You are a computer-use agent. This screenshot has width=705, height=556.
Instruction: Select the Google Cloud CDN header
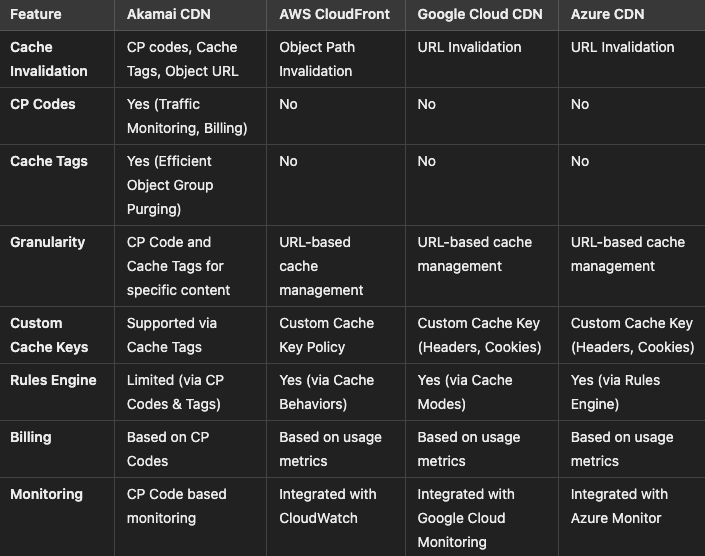pyautogui.click(x=480, y=14)
